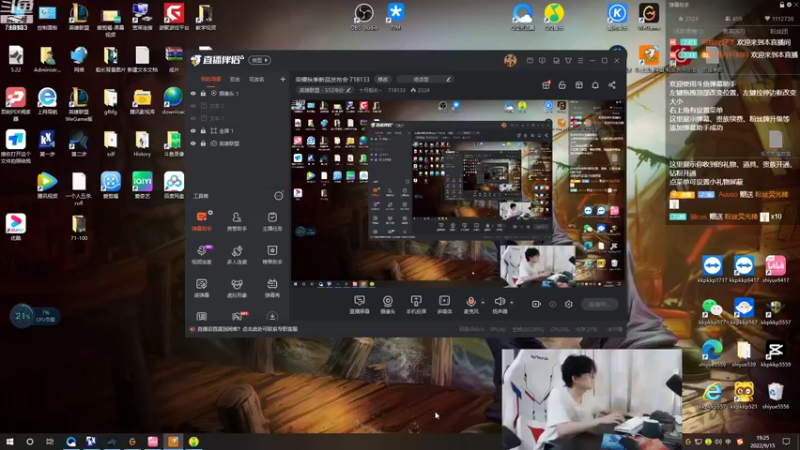Image resolution: width=800 pixels, height=450 pixels.
Task: Open the 弹幕秀 danmaku show tool
Action: tap(272, 288)
